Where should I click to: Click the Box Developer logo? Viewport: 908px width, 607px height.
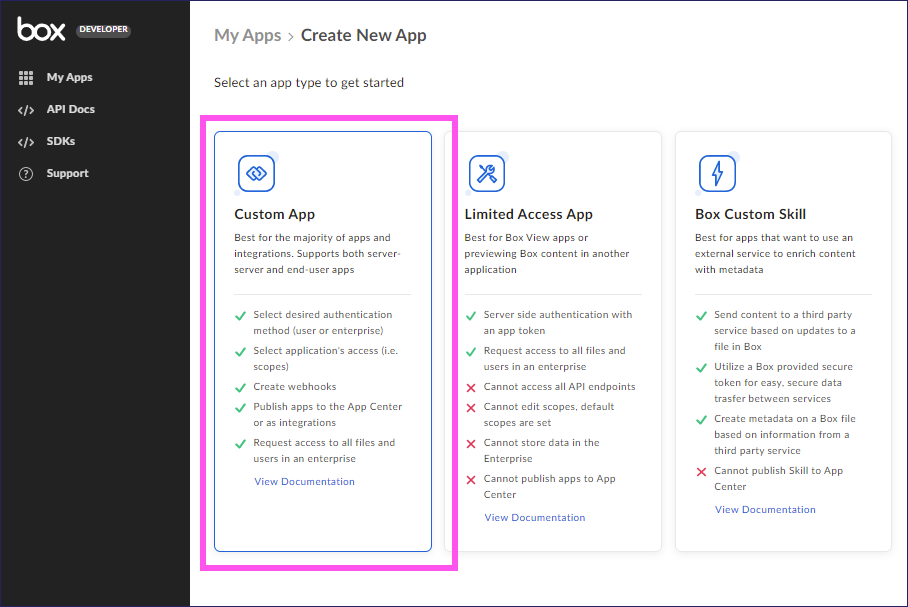pyautogui.click(x=42, y=29)
